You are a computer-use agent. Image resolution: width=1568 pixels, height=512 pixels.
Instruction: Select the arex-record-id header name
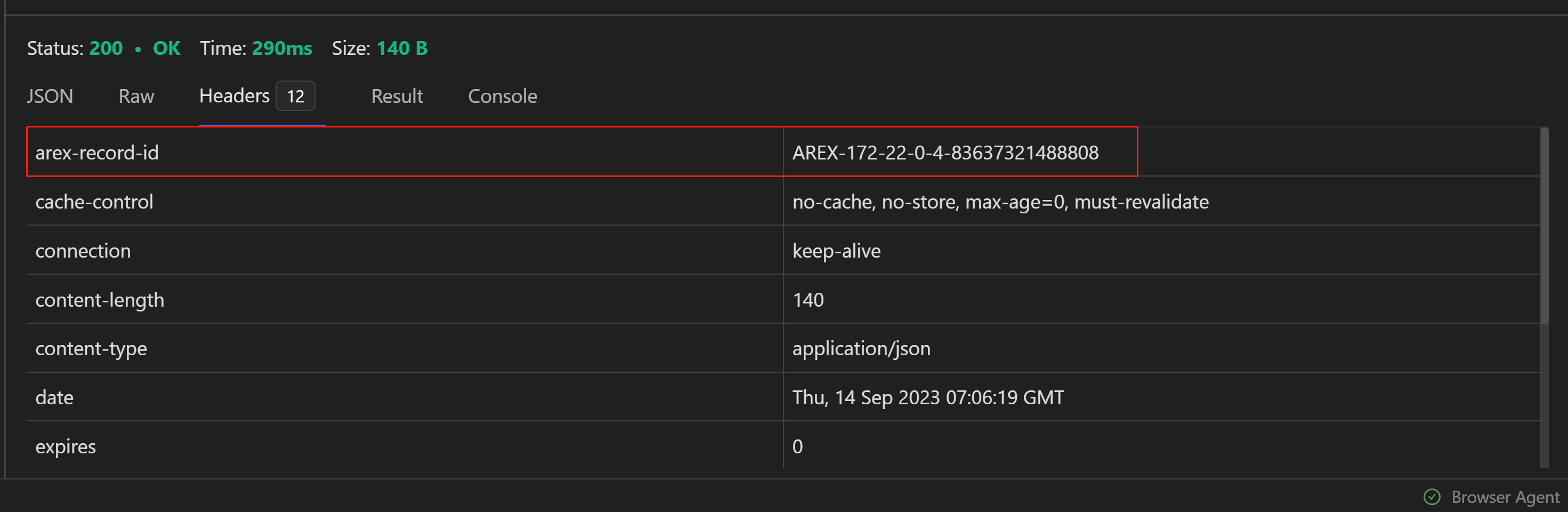pos(97,152)
